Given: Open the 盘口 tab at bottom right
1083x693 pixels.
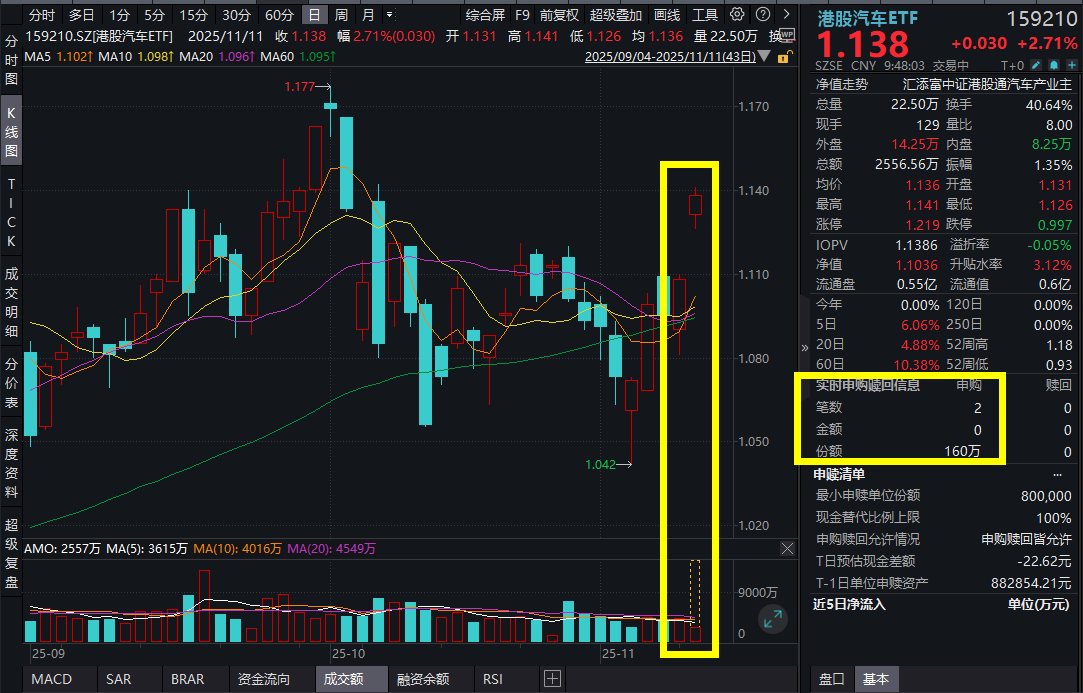Looking at the screenshot, I should pyautogui.click(x=832, y=679).
